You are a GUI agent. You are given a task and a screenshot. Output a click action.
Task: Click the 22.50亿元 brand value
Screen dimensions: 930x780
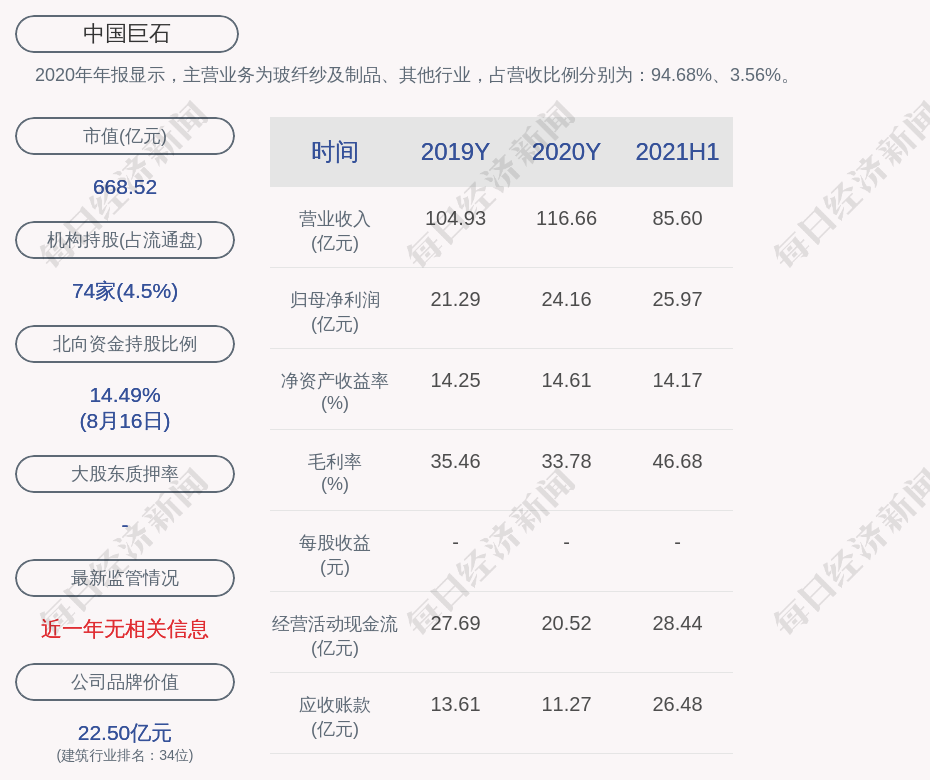125,733
